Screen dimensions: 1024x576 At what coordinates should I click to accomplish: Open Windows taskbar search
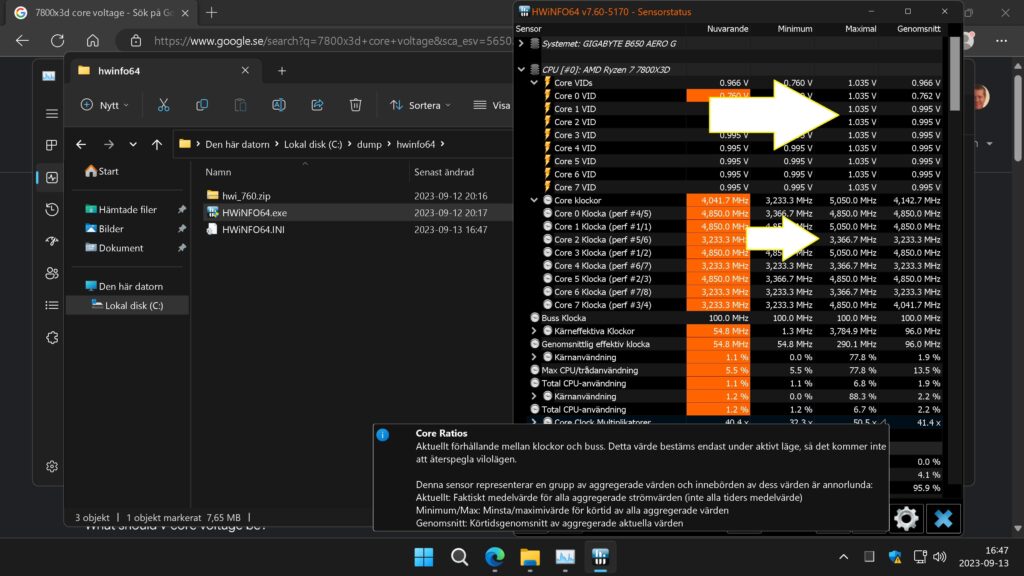click(459, 557)
